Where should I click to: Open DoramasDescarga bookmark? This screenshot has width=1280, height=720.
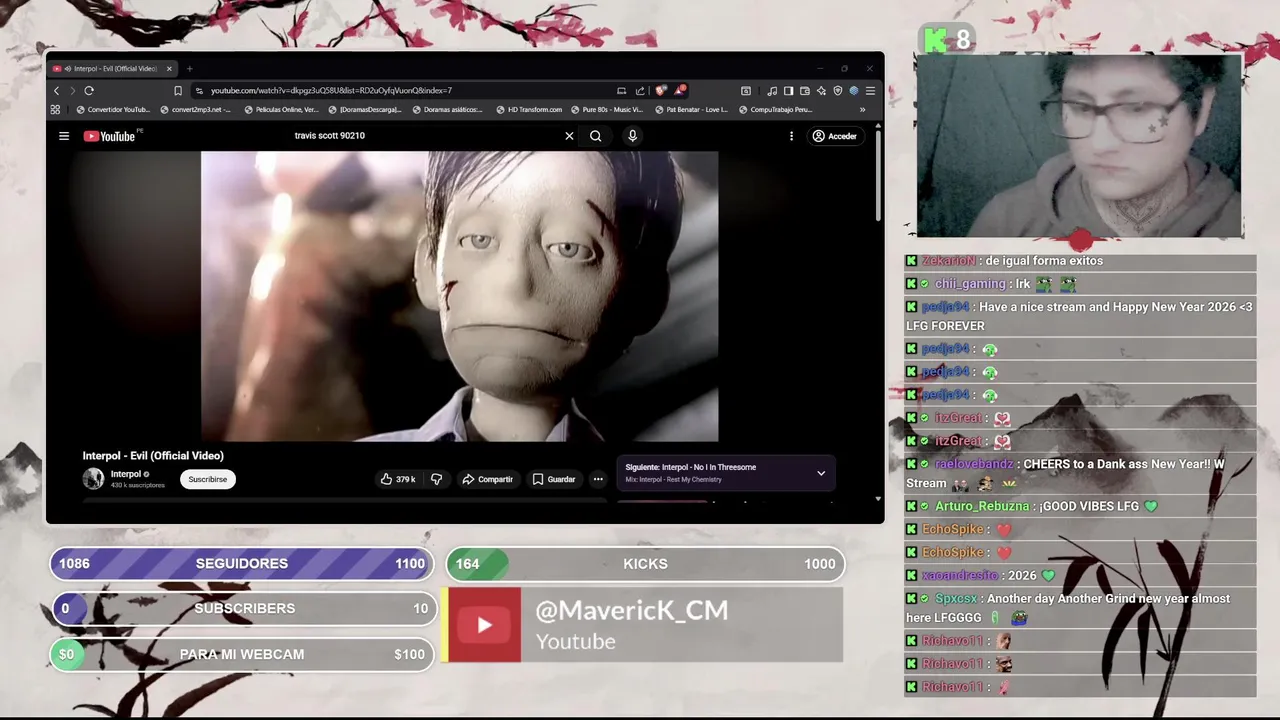pyautogui.click(x=365, y=110)
